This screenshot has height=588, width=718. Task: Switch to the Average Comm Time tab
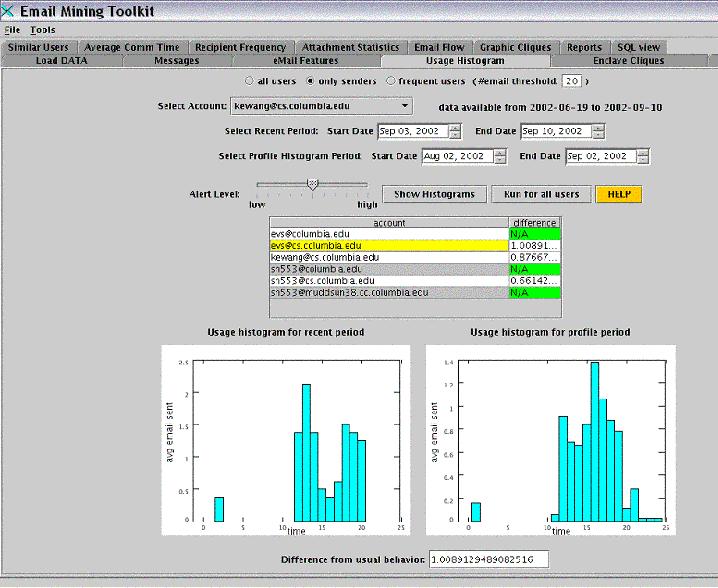132,47
